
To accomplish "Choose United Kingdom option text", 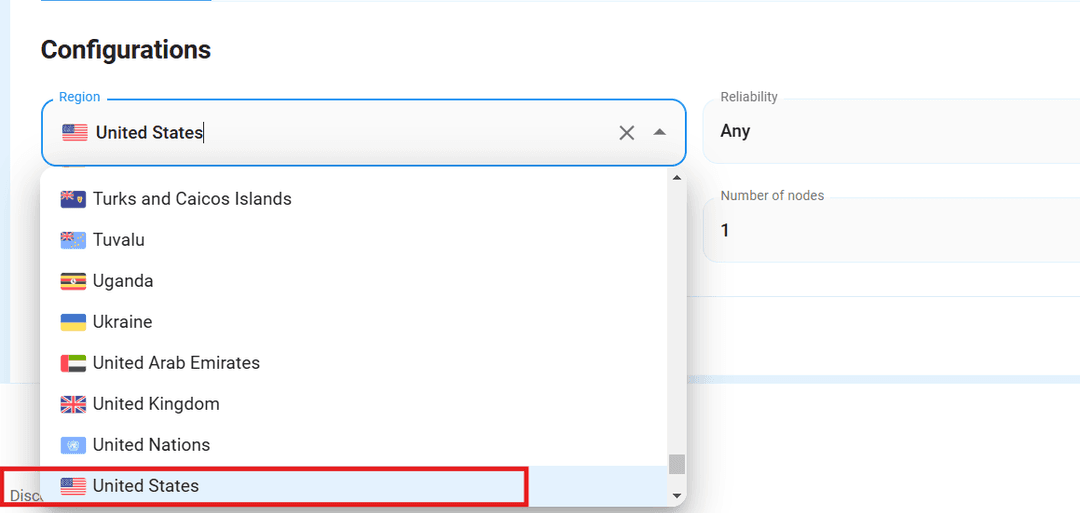I will [x=156, y=404].
